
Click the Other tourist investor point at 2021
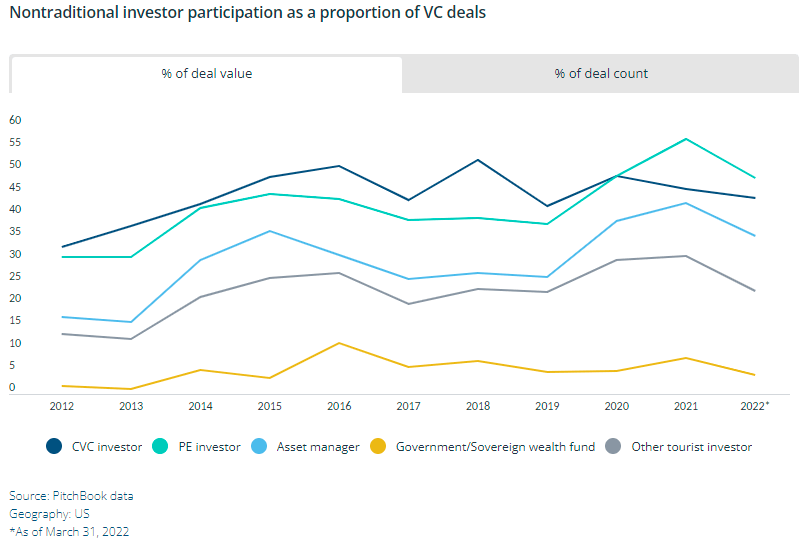pyautogui.click(x=686, y=256)
